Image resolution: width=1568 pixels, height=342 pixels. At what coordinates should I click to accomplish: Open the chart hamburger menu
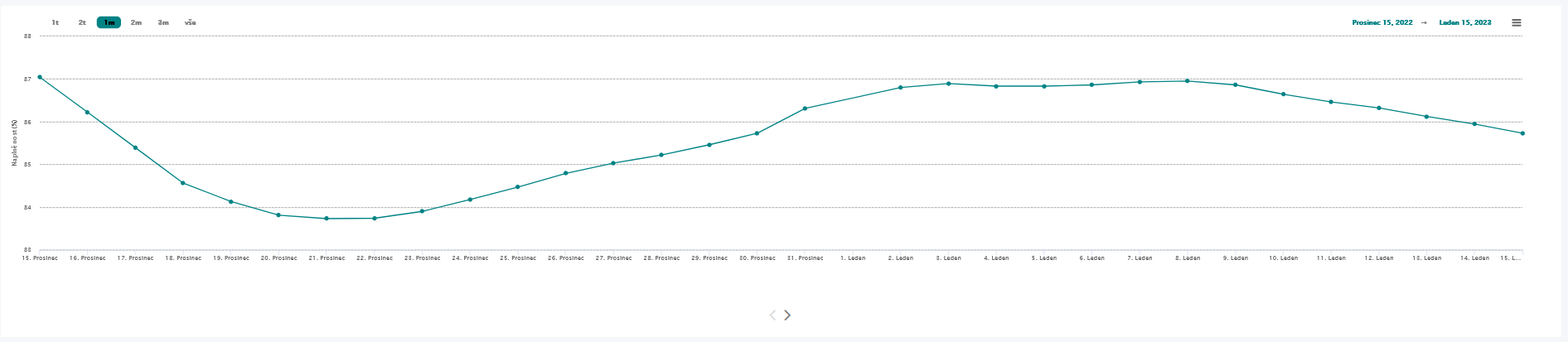pos(1517,22)
